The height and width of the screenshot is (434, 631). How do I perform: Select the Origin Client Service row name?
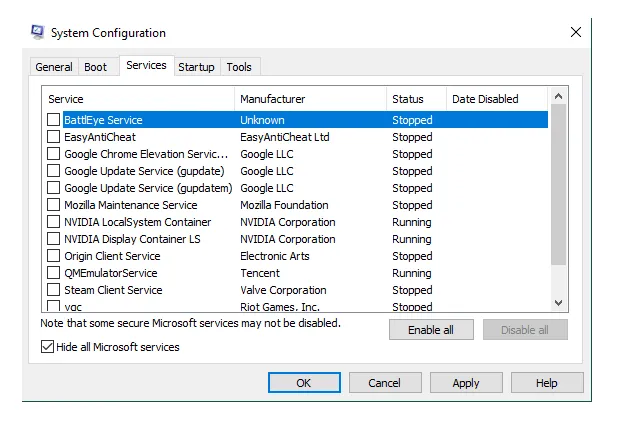tap(112, 256)
